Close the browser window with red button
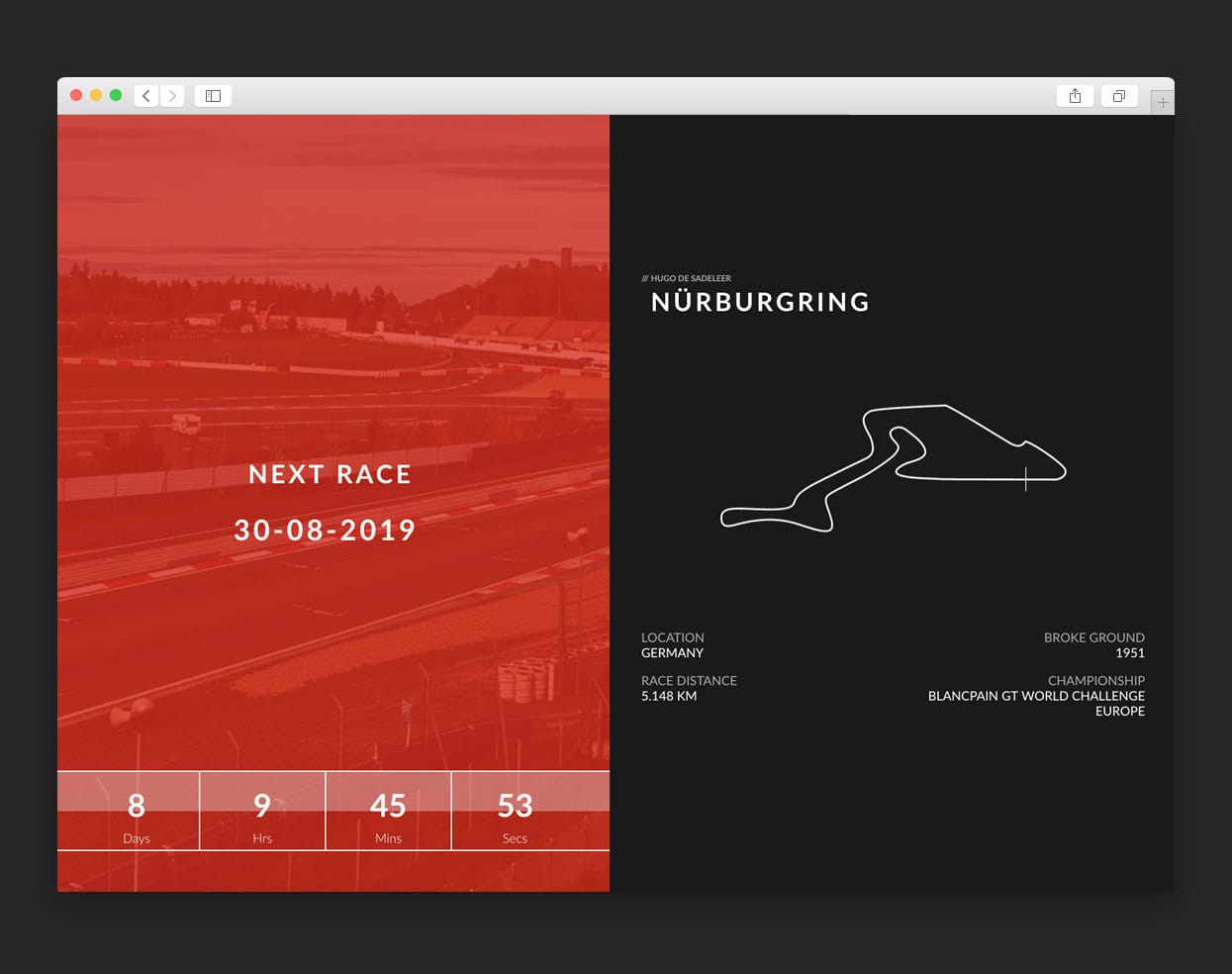The width and height of the screenshot is (1232, 974). 76,95
